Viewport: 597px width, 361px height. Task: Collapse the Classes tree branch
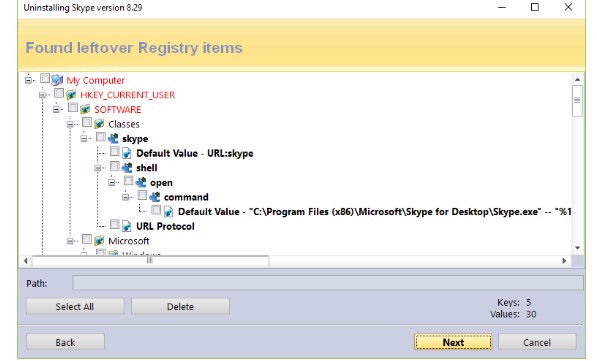(70, 124)
